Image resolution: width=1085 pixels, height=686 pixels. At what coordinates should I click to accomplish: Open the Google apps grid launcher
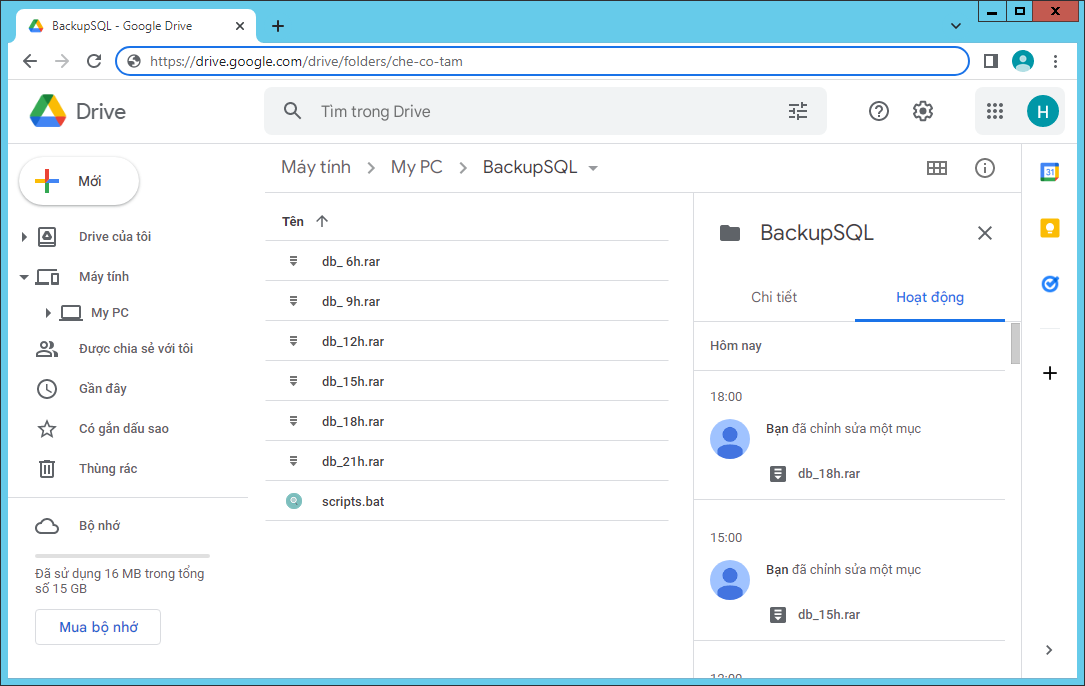click(x=994, y=111)
